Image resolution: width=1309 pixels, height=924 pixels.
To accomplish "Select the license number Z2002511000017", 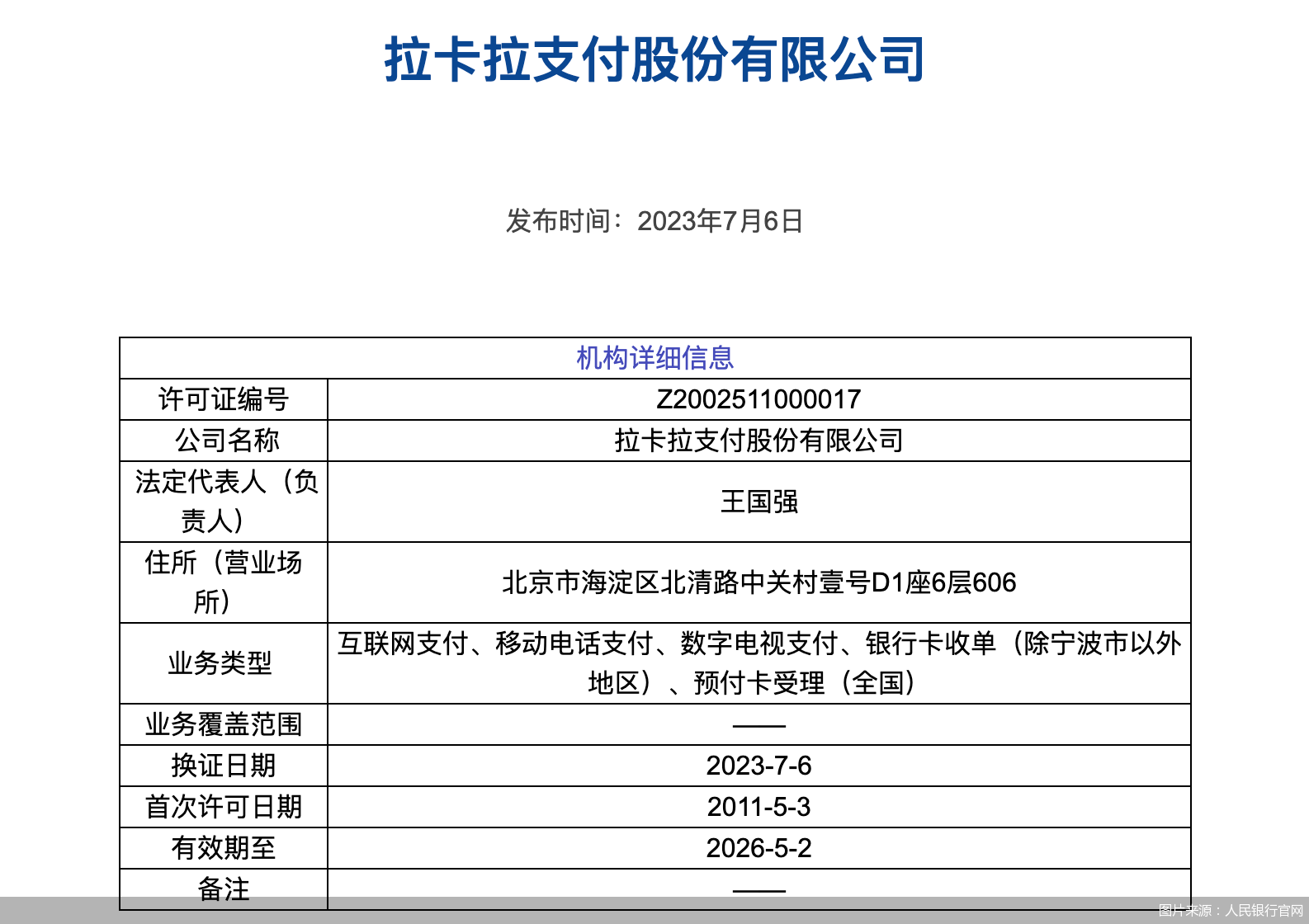I will click(758, 399).
